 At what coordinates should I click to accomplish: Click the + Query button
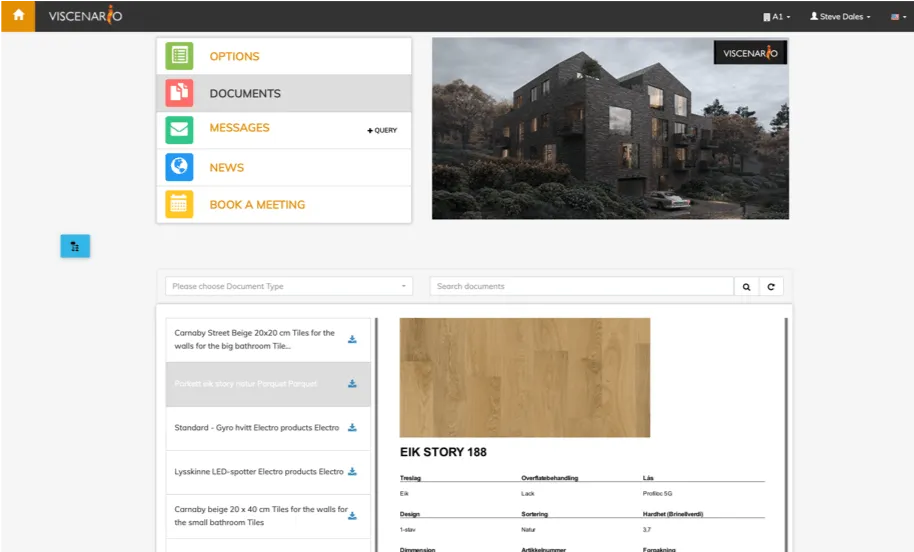click(382, 131)
